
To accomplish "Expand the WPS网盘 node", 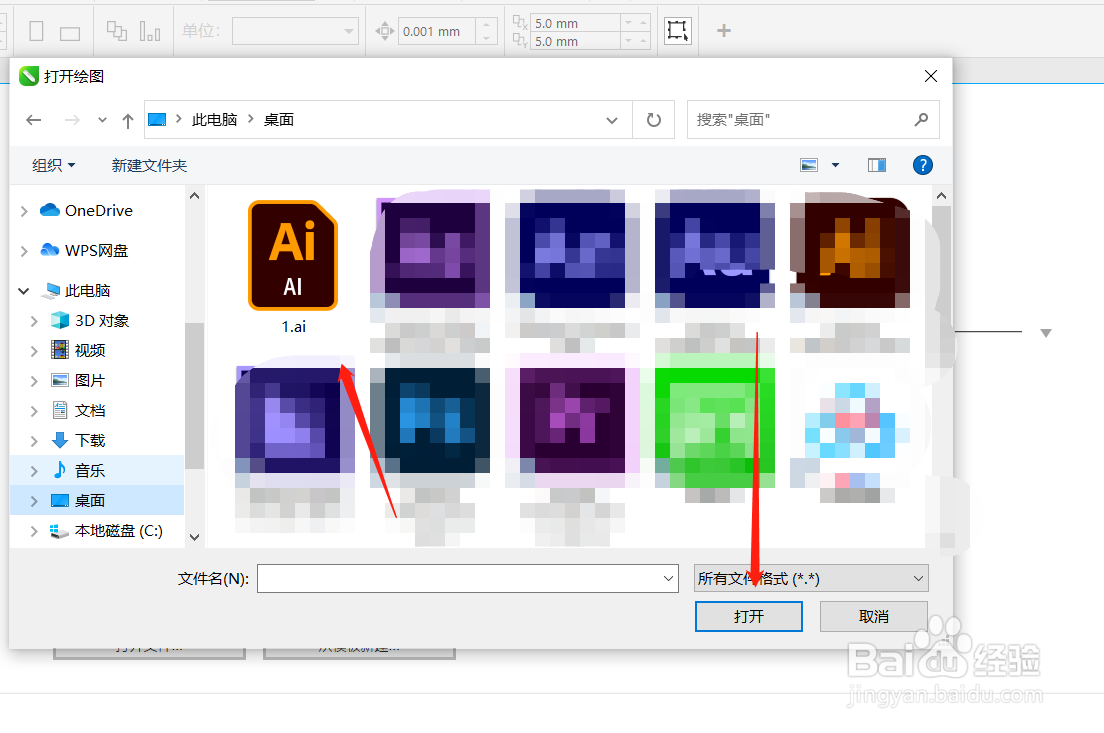I will pos(24,250).
